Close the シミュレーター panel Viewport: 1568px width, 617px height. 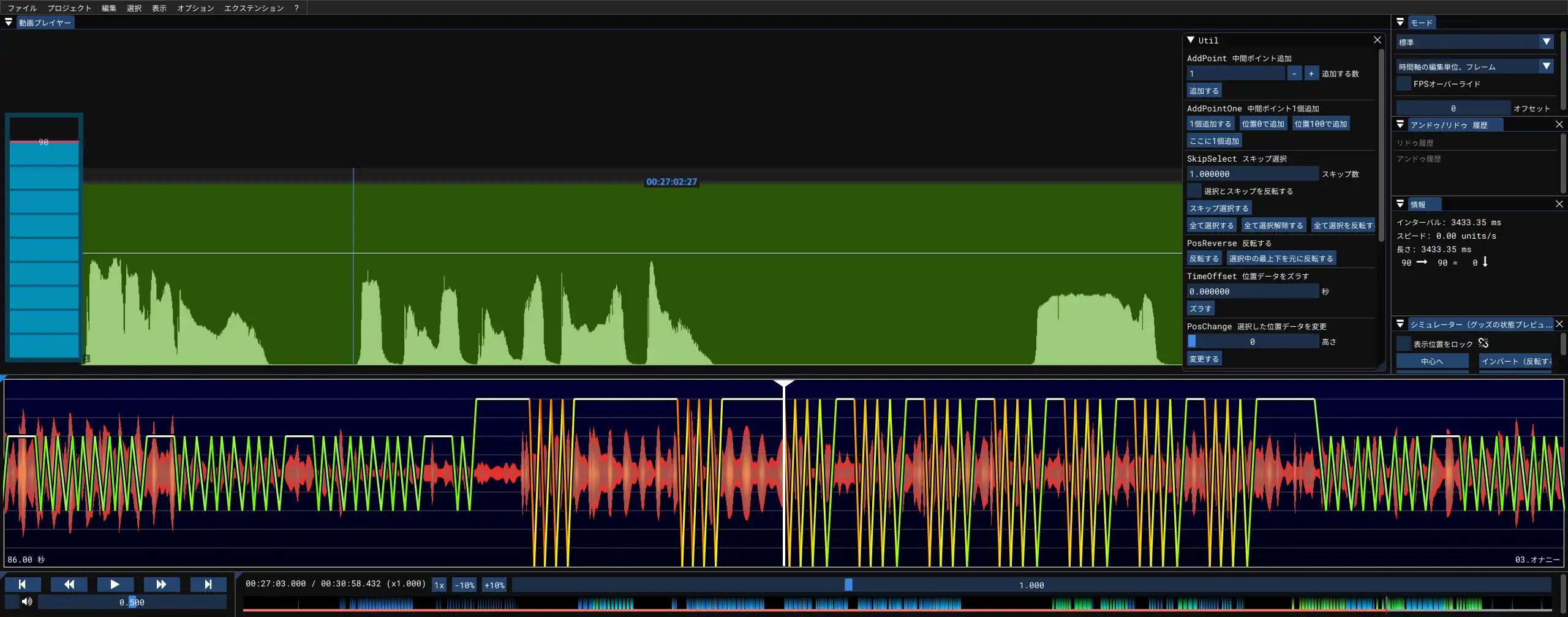coord(1559,324)
